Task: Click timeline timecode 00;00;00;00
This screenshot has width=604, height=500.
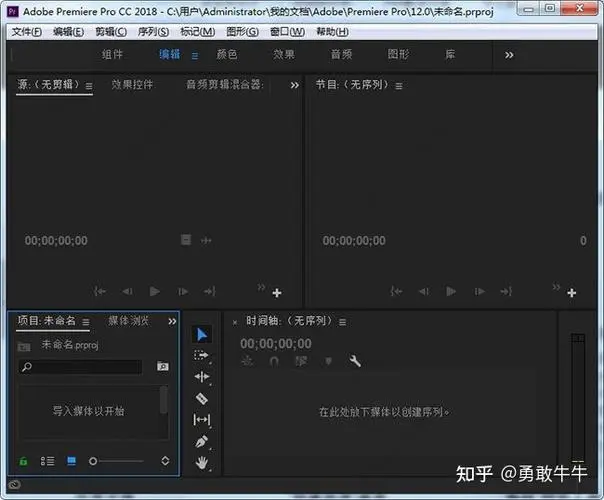Action: 276,344
